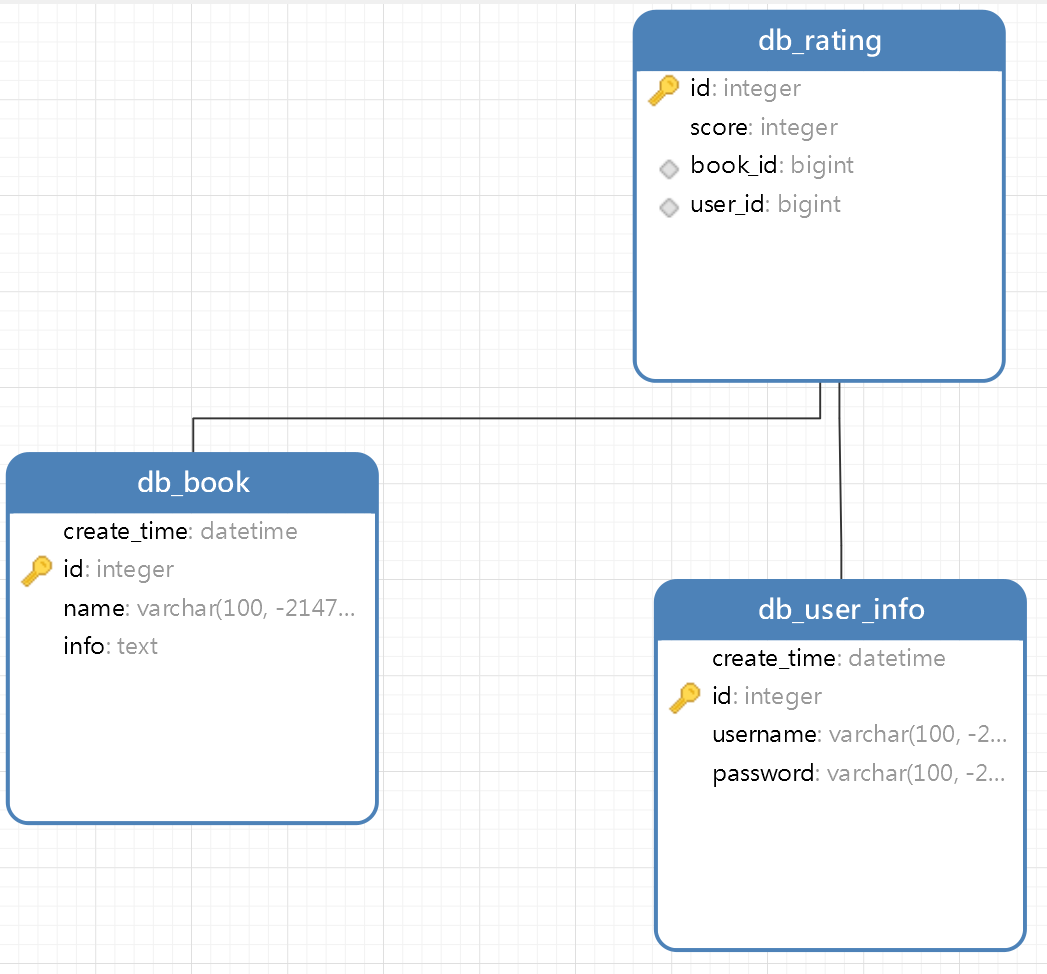This screenshot has width=1047, height=974.
Task: Select the 'id: integer' row in db_rating
Action: pos(819,88)
